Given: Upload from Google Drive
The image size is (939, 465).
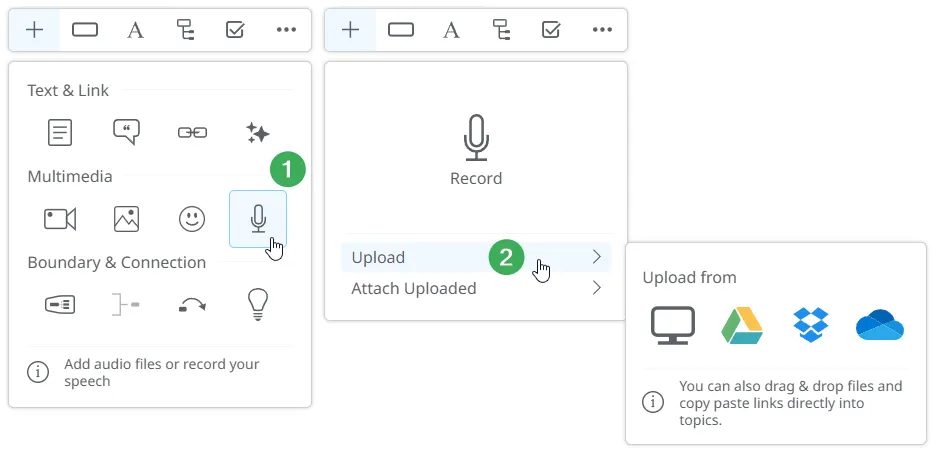Looking at the screenshot, I should click(742, 325).
